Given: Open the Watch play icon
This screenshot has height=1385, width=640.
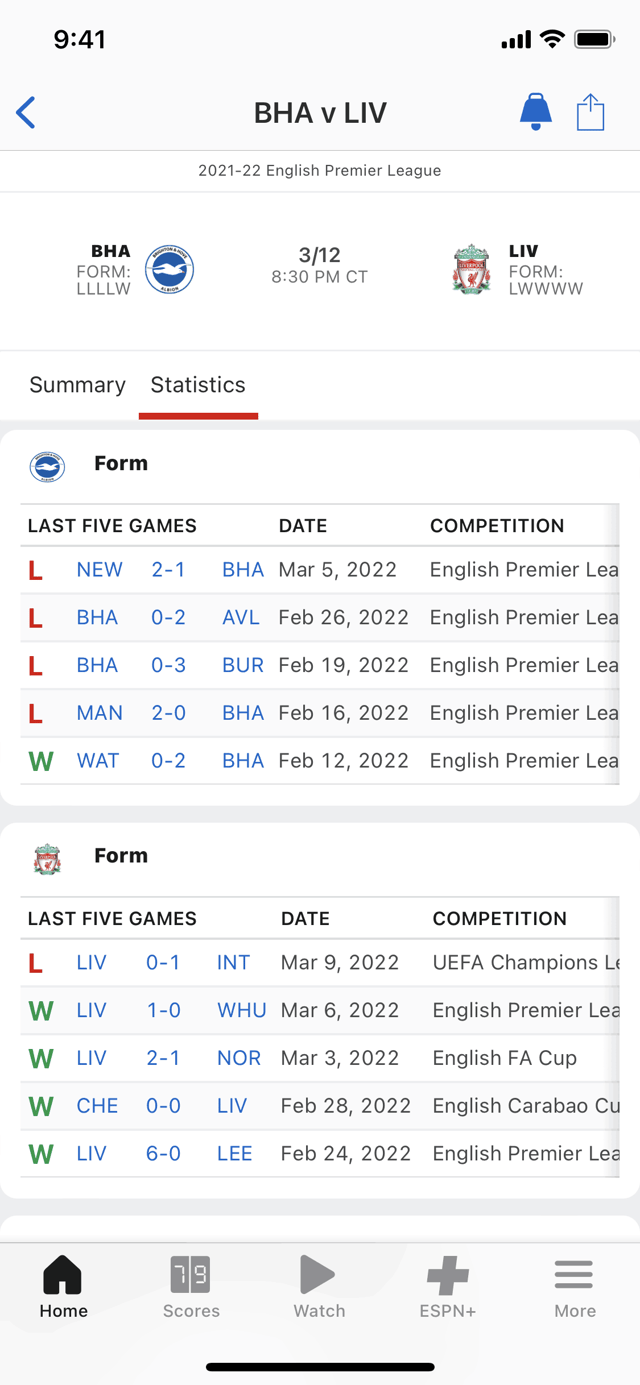Looking at the screenshot, I should click(318, 1274).
